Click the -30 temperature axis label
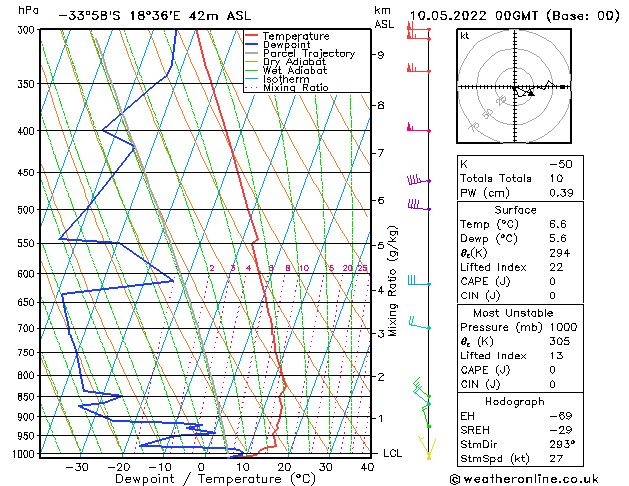The width and height of the screenshot is (629, 486). [x=77, y=467]
